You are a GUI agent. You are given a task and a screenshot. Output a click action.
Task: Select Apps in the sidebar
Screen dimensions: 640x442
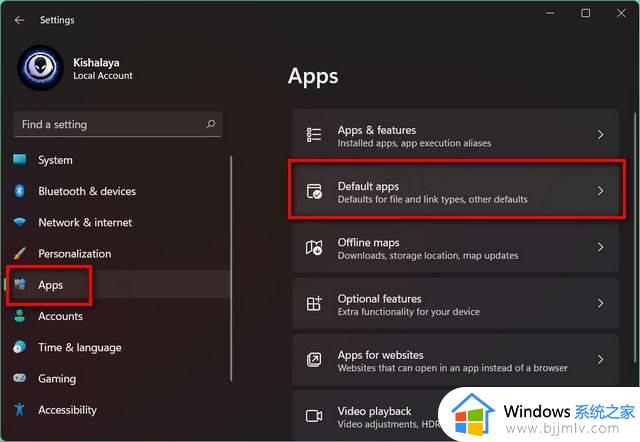[x=51, y=285]
